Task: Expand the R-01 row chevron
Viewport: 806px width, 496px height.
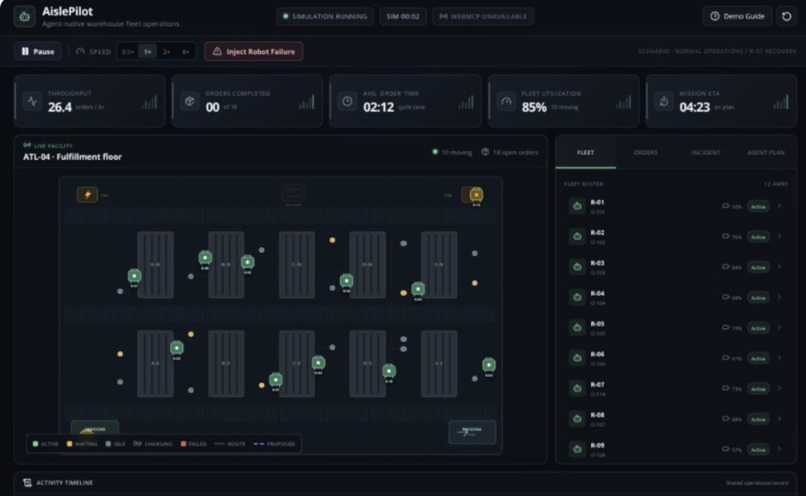Action: pyautogui.click(x=779, y=206)
